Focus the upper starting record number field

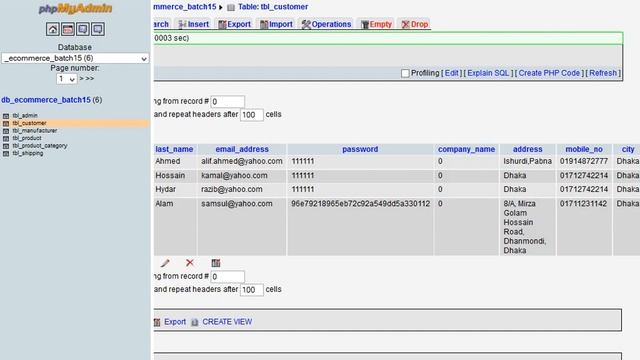coord(227,102)
